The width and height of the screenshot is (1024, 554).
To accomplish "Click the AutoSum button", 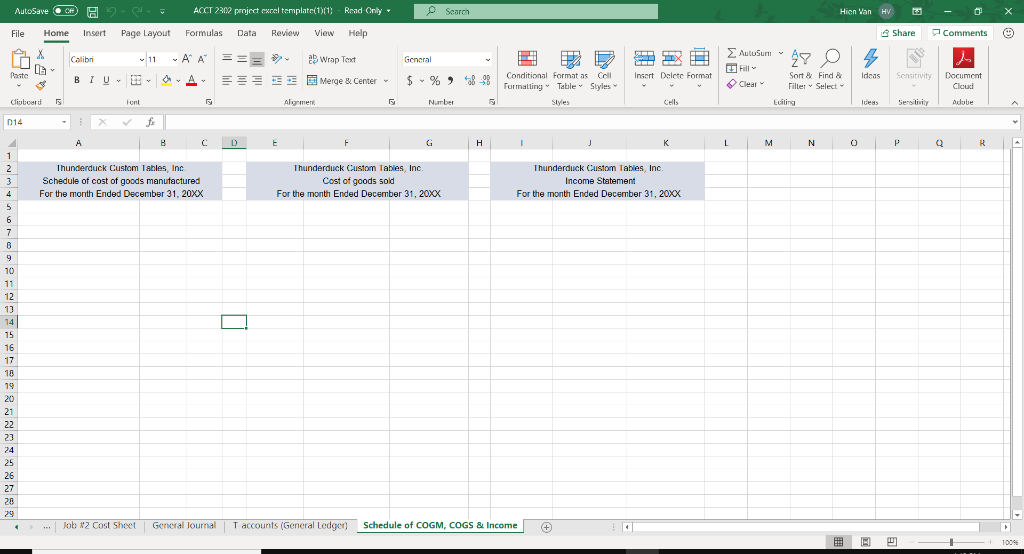I will click(x=749, y=53).
